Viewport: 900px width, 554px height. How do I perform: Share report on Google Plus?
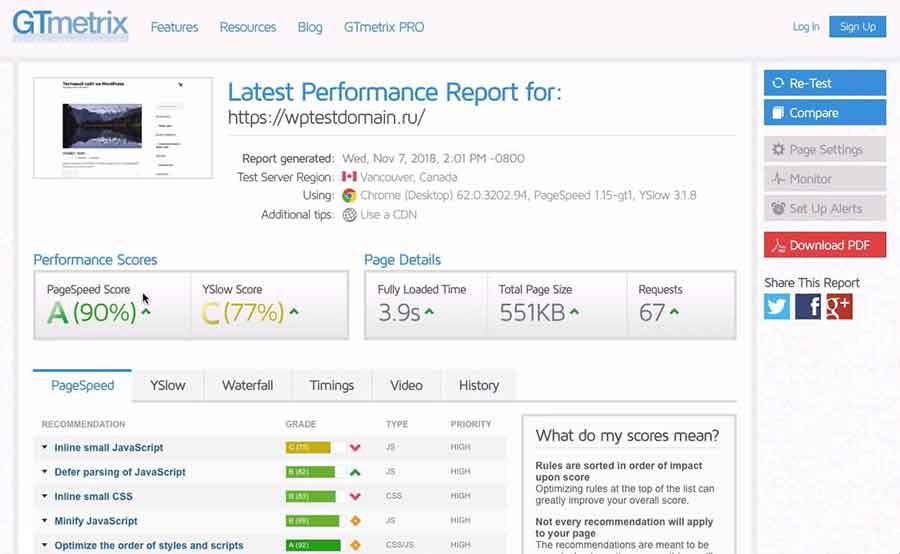839,307
